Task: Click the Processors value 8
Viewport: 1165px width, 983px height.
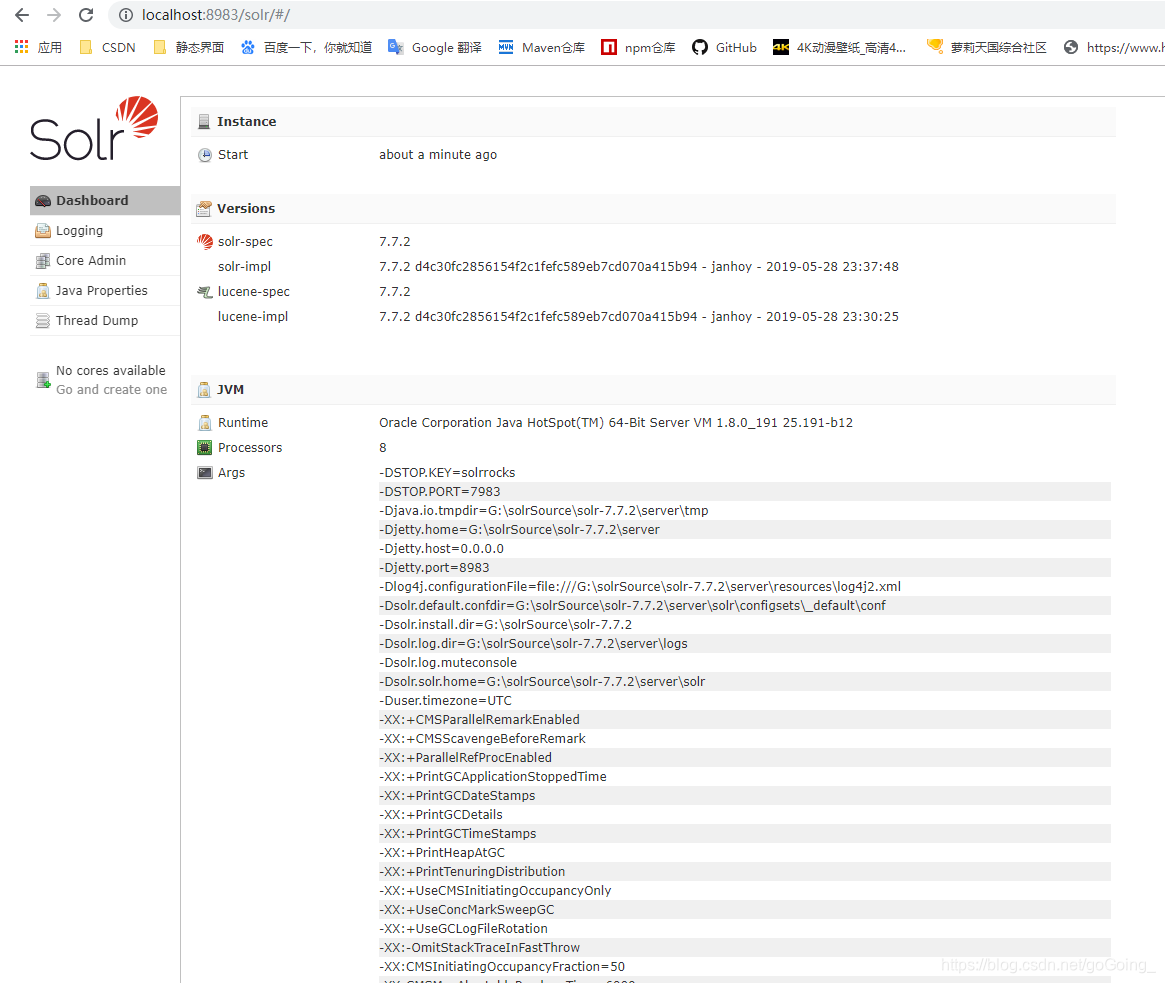Action: point(383,447)
